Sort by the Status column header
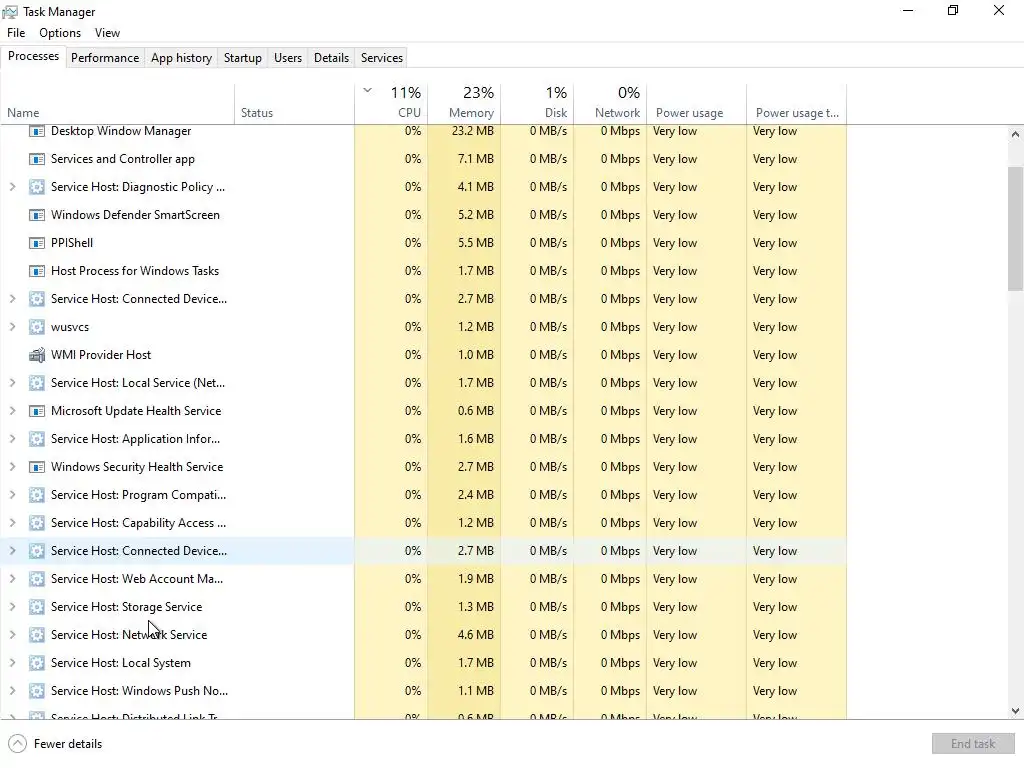Viewport: 1024px width, 768px height. (295, 104)
